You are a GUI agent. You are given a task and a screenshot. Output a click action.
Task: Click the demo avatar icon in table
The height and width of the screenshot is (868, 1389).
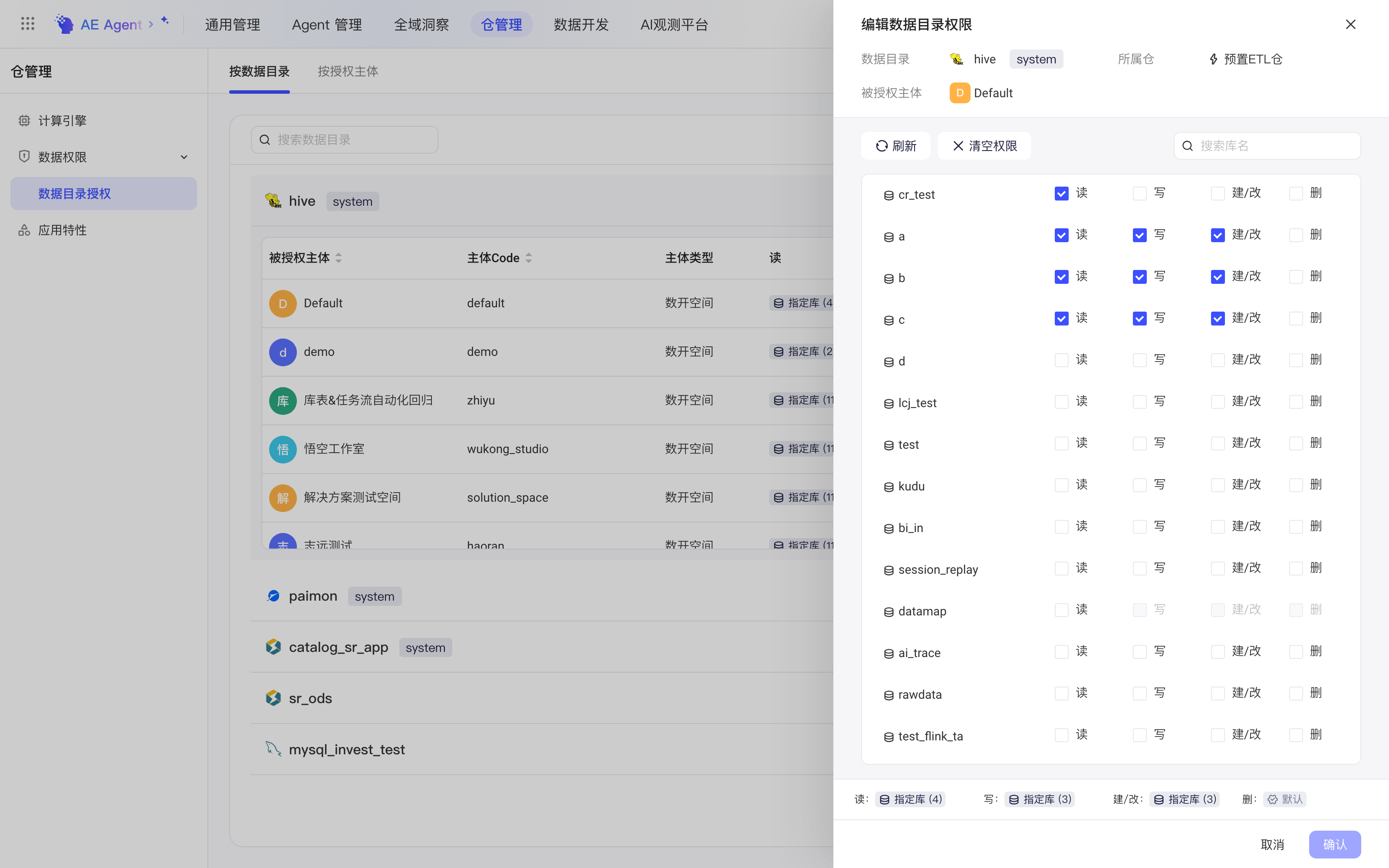point(283,352)
